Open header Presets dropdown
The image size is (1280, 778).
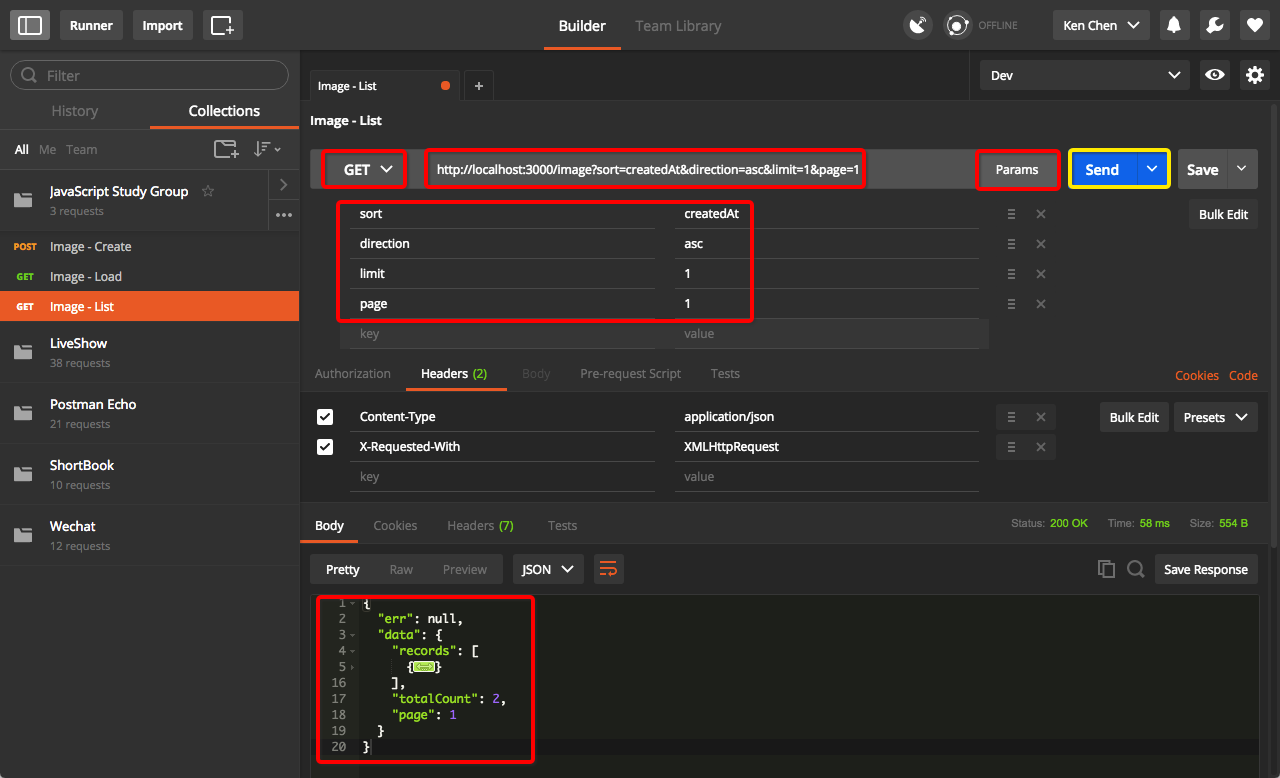coord(1215,417)
